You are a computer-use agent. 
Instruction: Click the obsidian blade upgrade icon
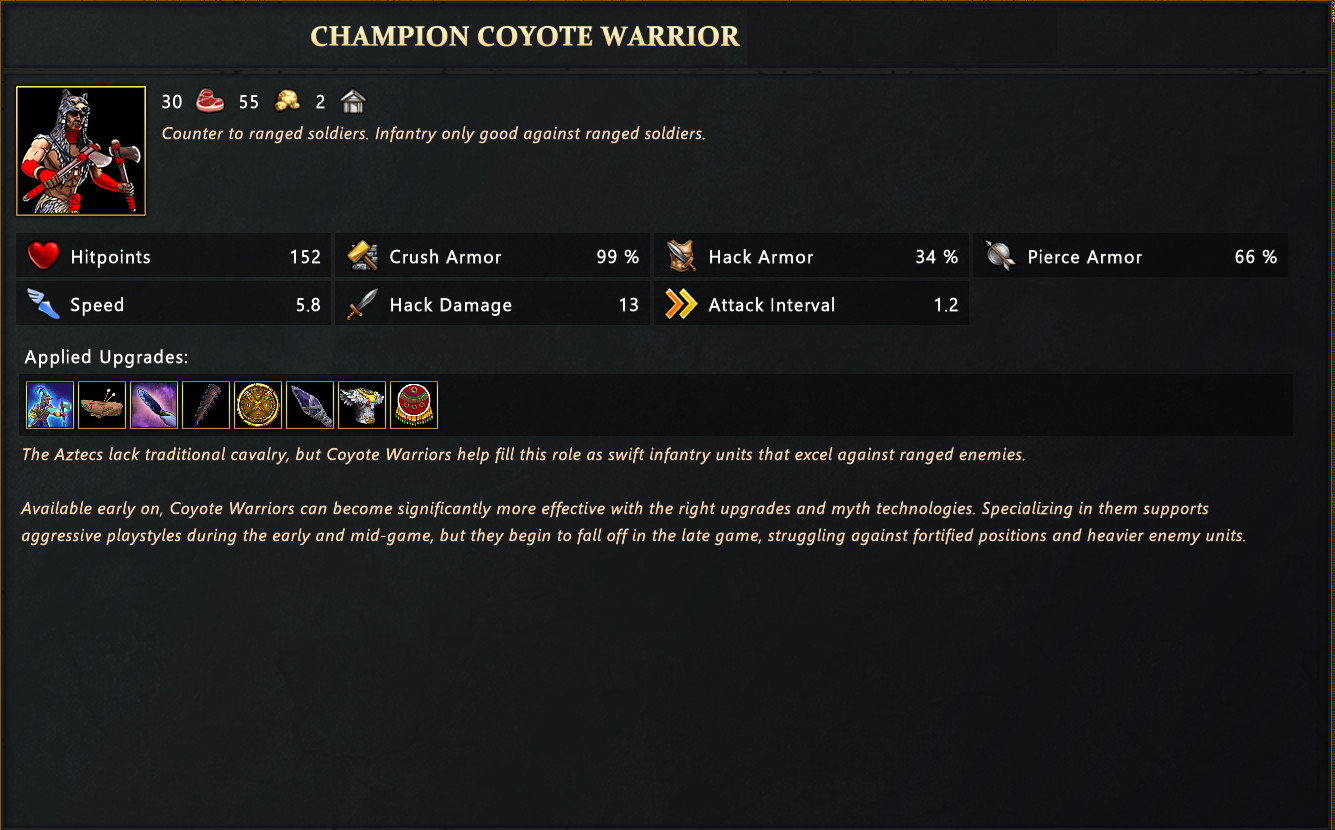310,405
